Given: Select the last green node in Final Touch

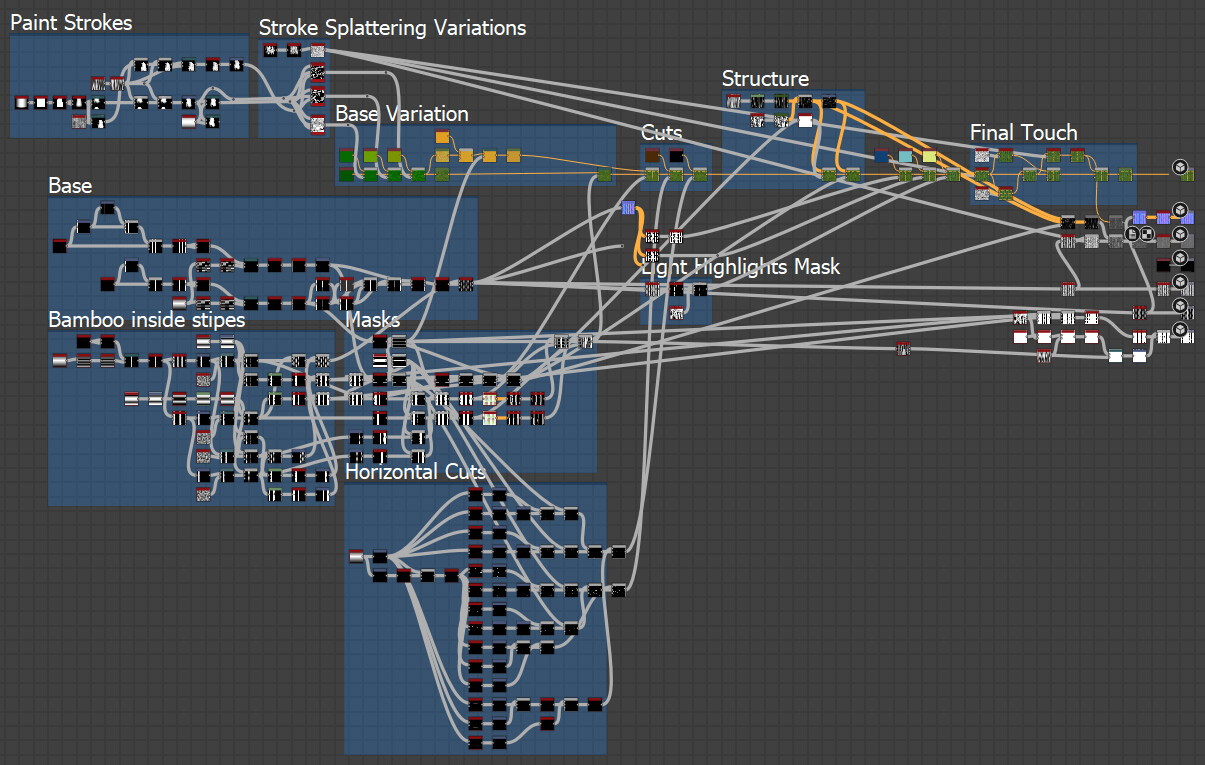Looking at the screenshot, I should pos(1125,174).
